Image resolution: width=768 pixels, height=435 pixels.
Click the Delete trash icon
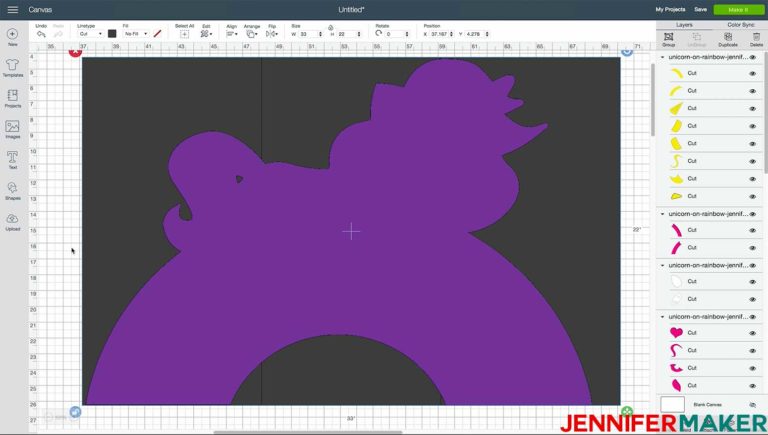(756, 37)
